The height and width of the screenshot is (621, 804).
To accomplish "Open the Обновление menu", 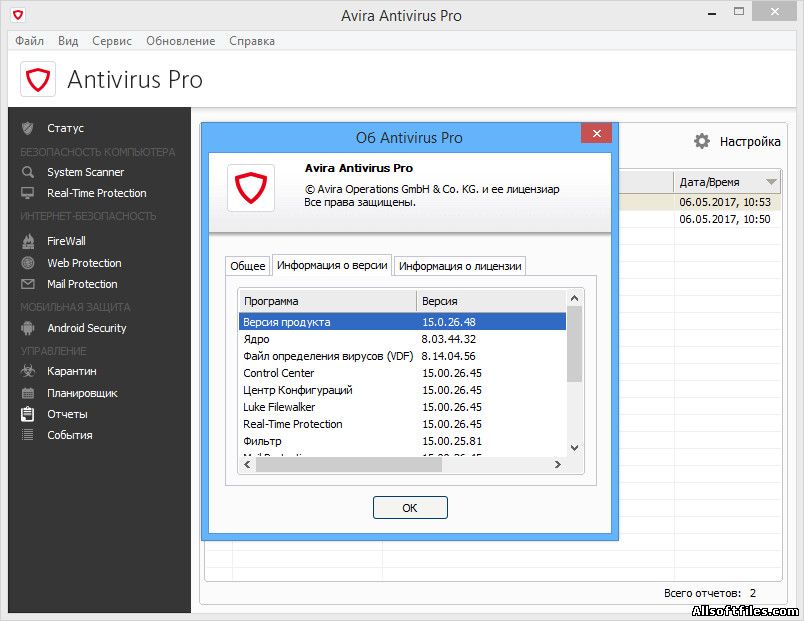I will tap(180, 41).
